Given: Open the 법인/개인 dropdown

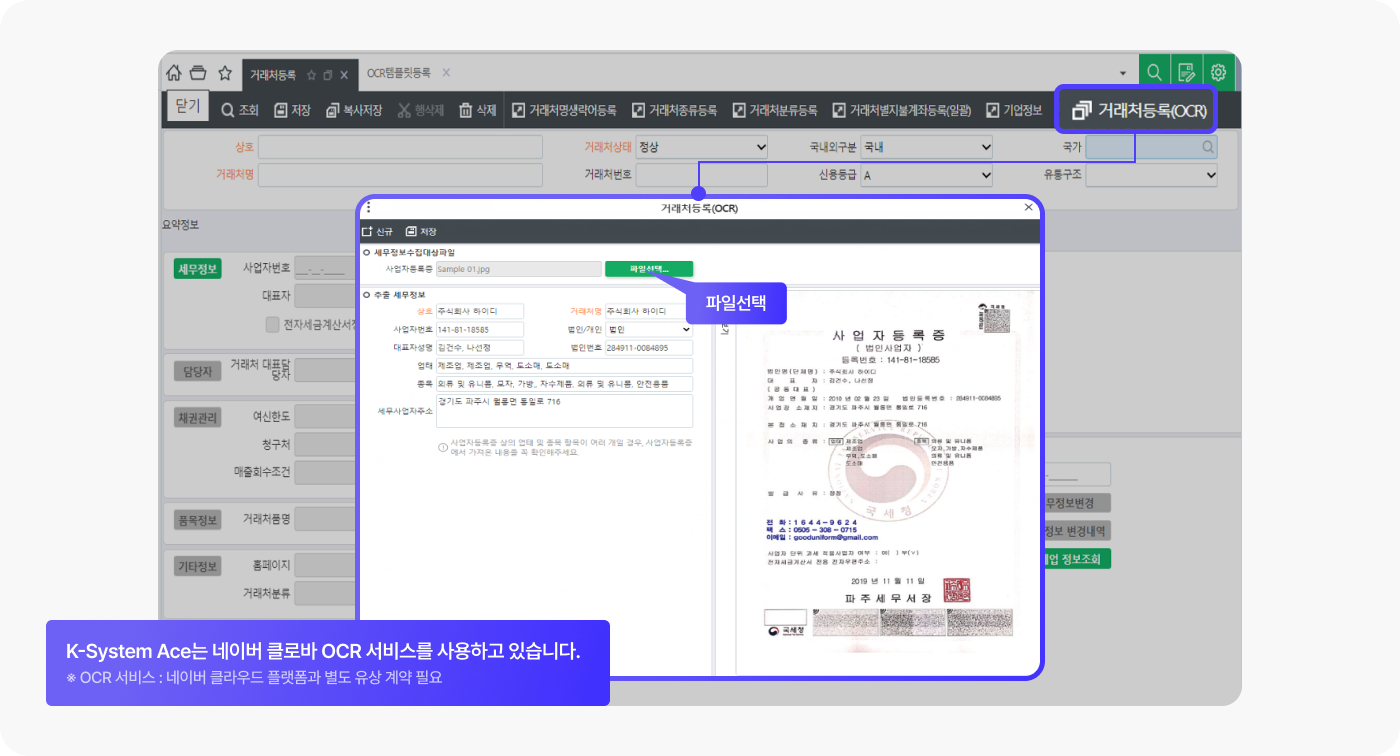Looking at the screenshot, I should [649, 329].
